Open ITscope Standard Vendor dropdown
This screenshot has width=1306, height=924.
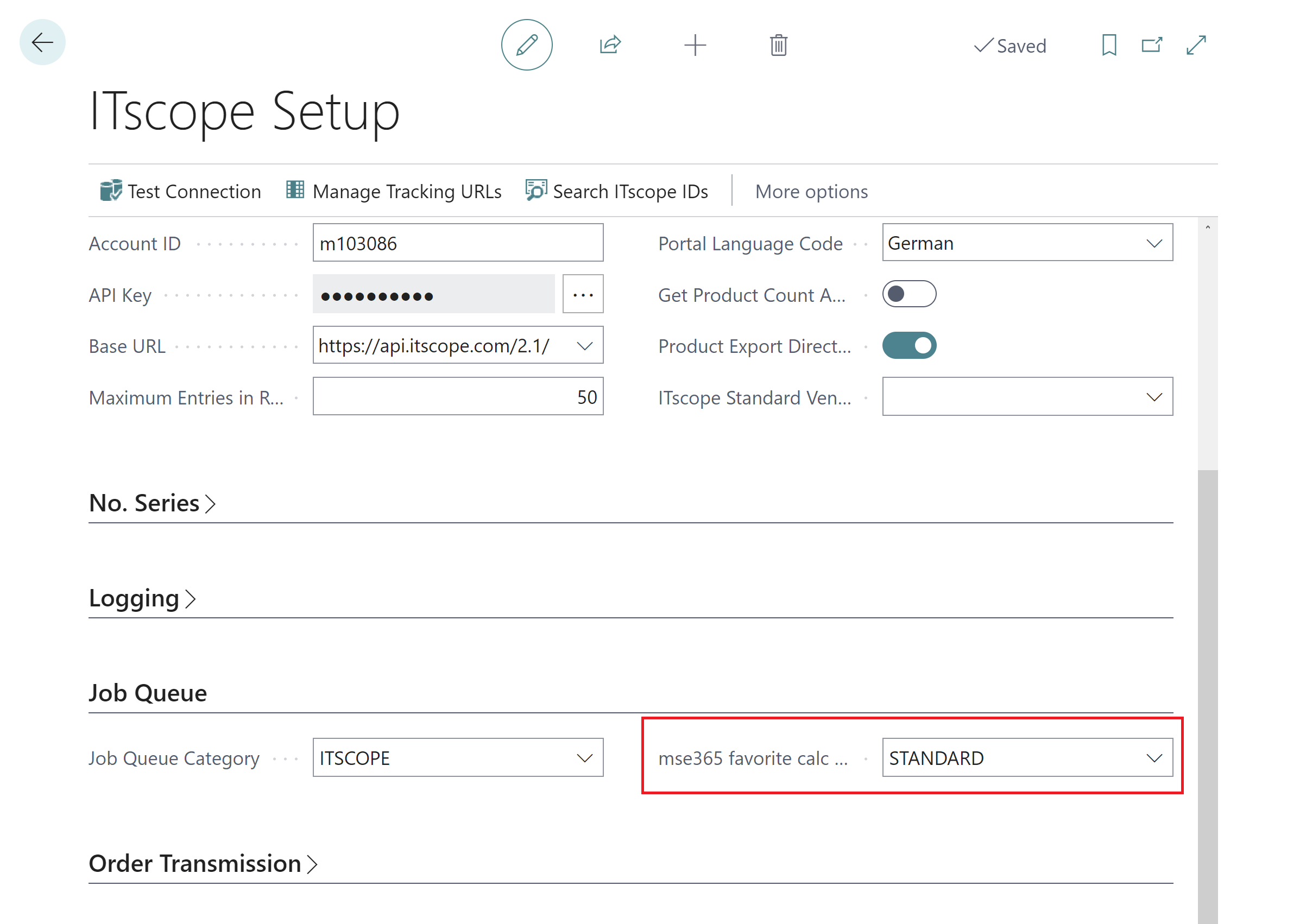point(1153,397)
